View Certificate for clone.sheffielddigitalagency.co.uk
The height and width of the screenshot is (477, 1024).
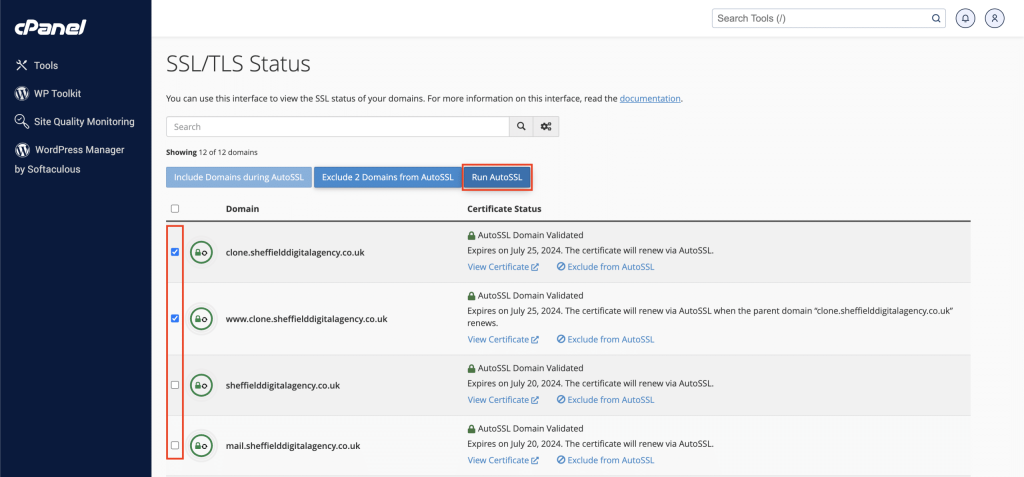(x=503, y=267)
